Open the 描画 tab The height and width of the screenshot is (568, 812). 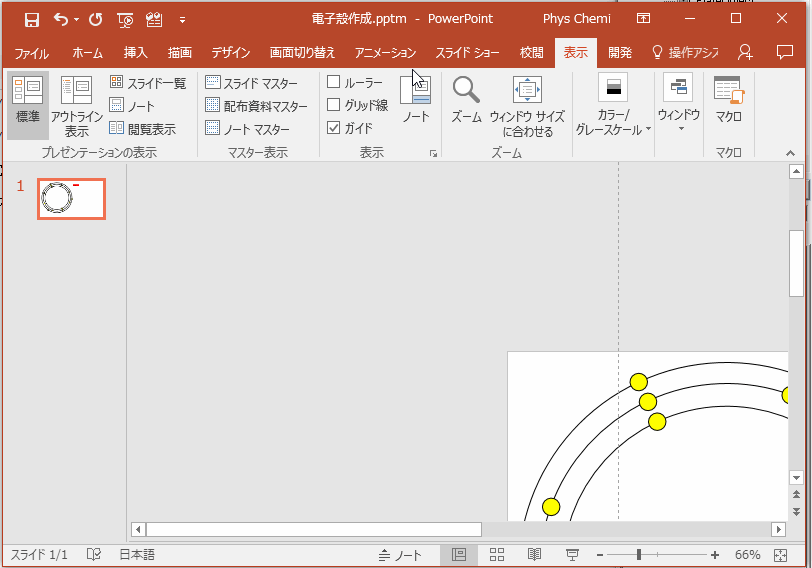(180, 53)
